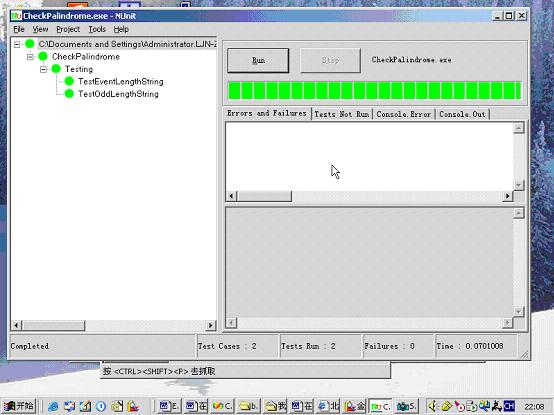Close the NUnit window
Screen dimensions: 554x415
522,16
